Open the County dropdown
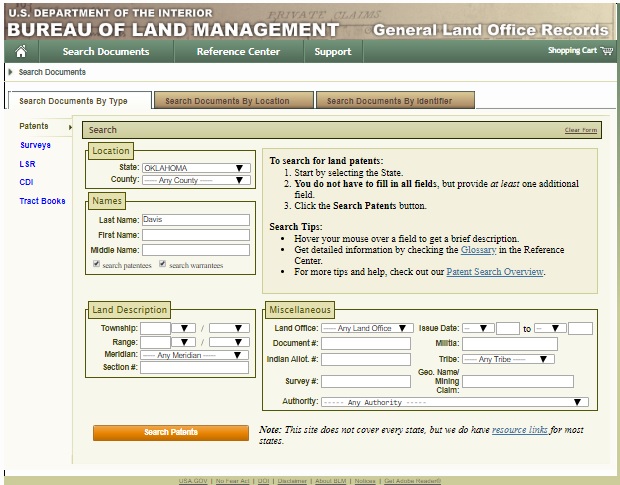 pos(196,180)
